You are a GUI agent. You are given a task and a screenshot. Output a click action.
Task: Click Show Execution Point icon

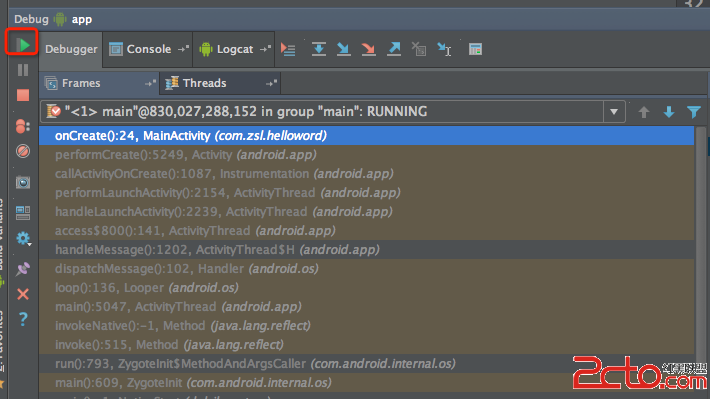pos(288,49)
